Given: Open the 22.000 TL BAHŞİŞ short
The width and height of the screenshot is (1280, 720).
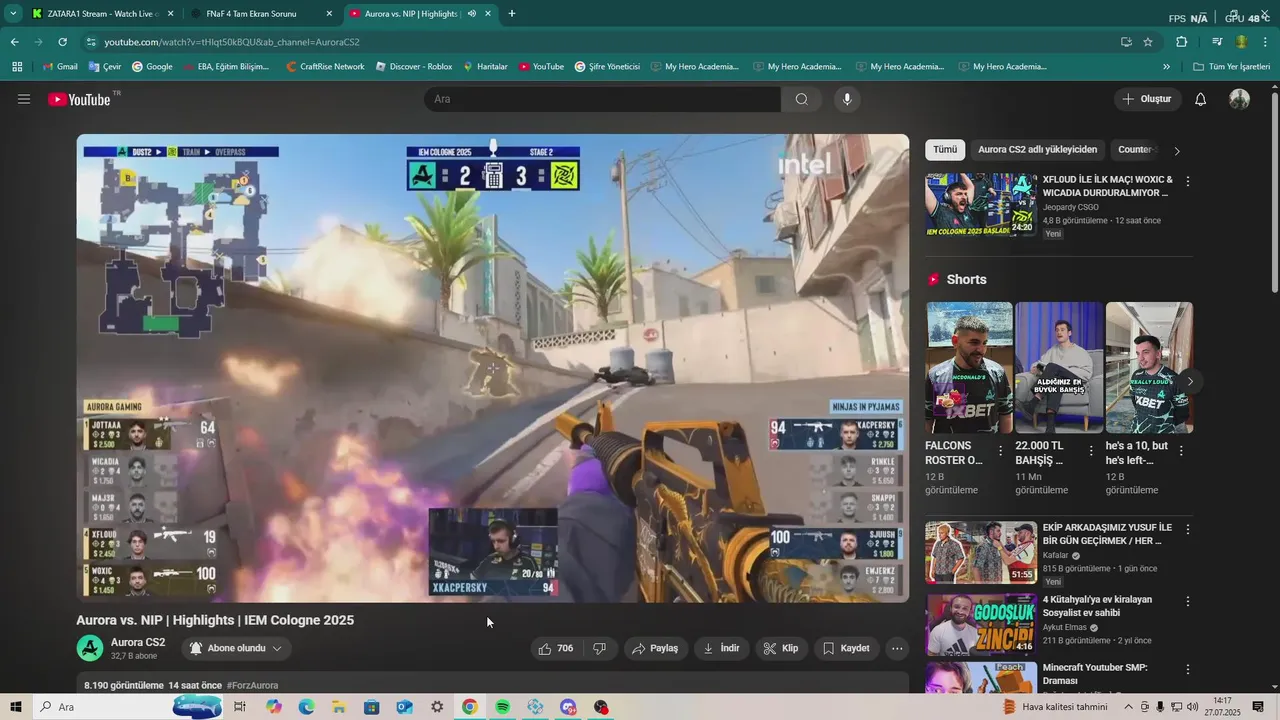Looking at the screenshot, I should point(1059,368).
